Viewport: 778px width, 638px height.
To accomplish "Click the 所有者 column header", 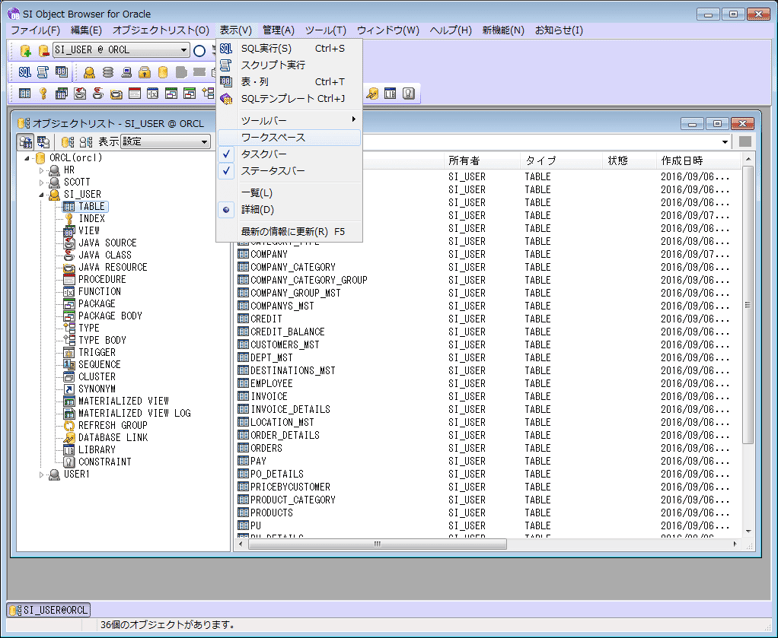I will tap(464, 160).
